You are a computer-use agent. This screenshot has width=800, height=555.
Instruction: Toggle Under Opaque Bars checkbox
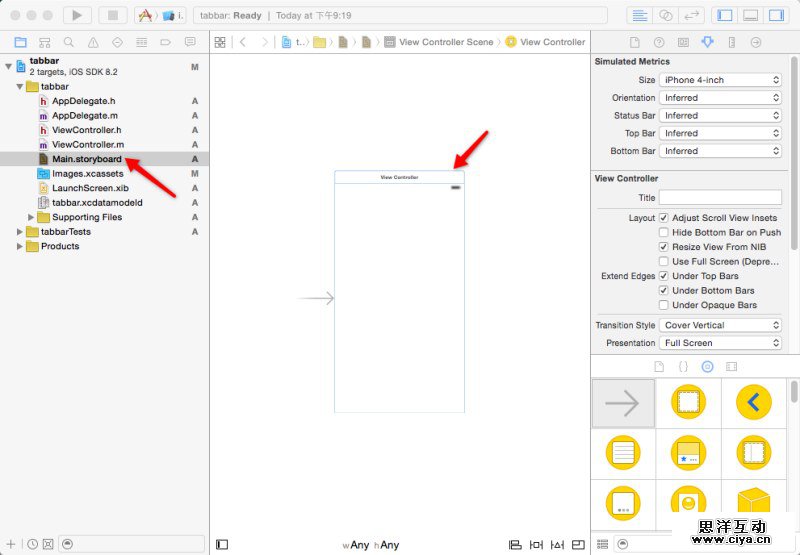[x=664, y=305]
